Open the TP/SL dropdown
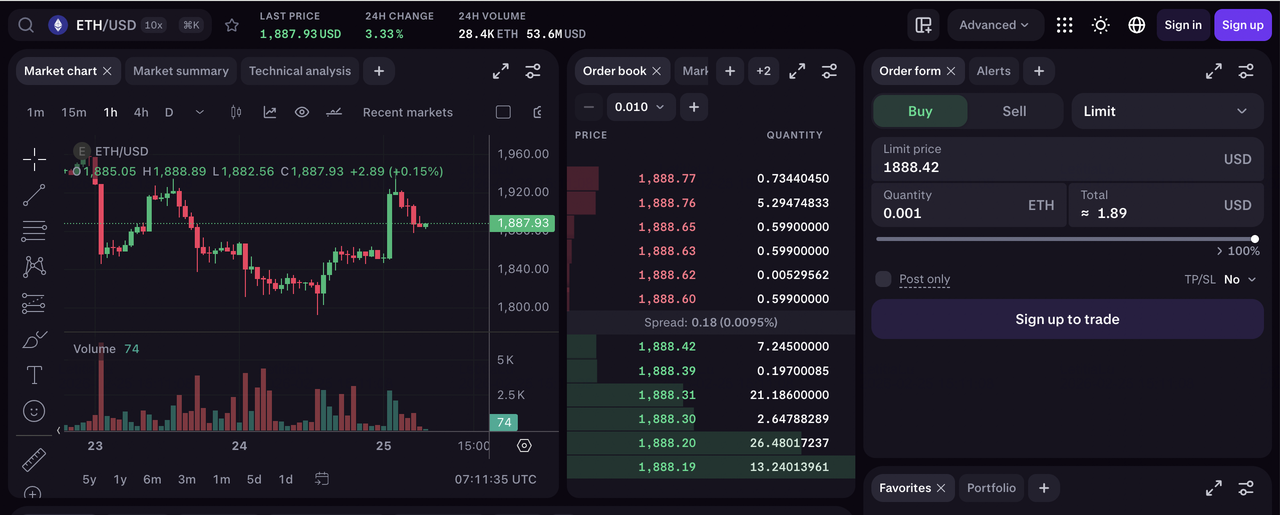 (1239, 279)
